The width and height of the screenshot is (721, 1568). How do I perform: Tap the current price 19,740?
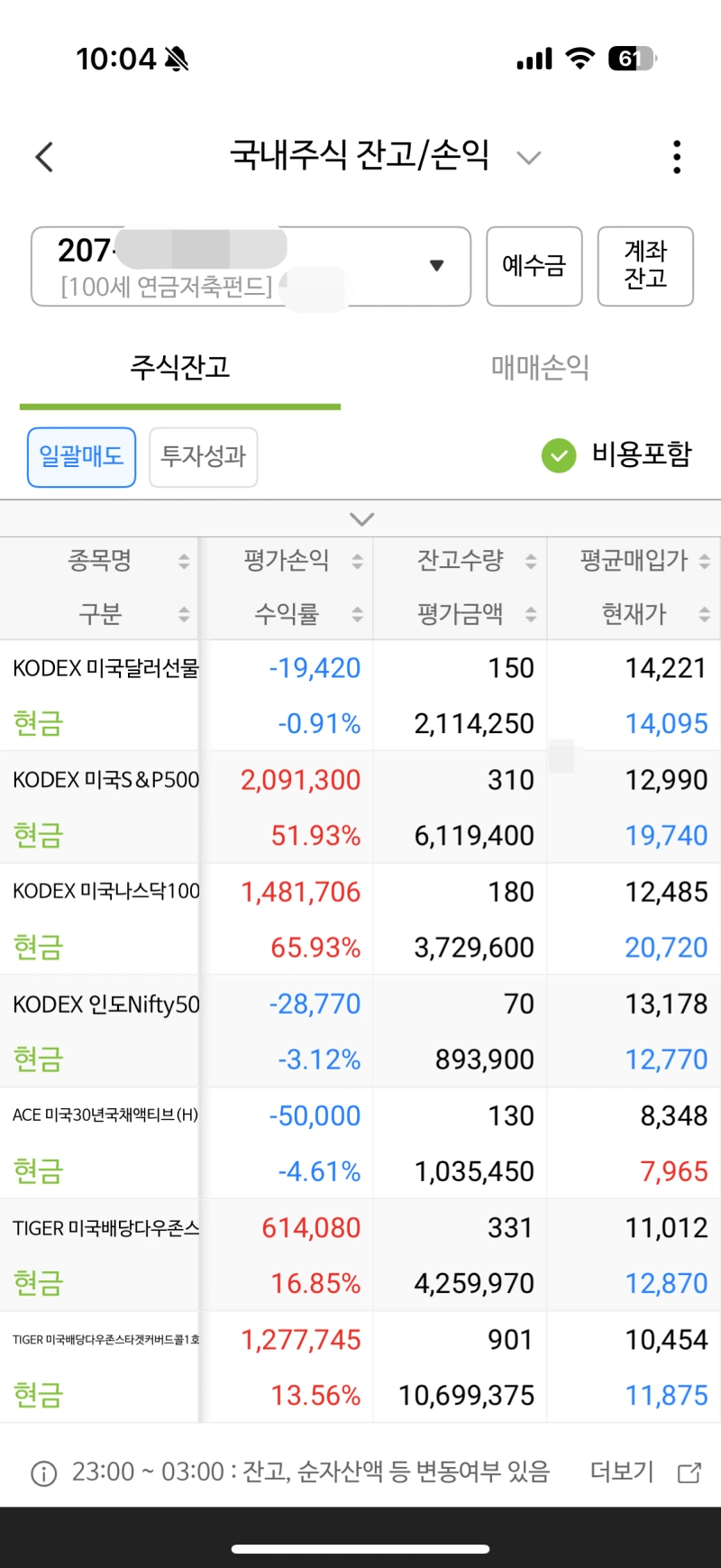666,836
